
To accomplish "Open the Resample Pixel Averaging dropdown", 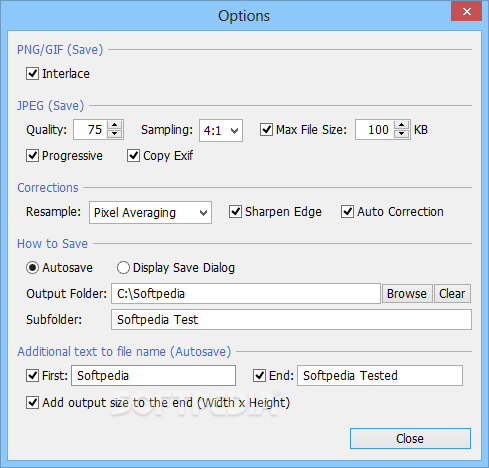I will point(150,212).
